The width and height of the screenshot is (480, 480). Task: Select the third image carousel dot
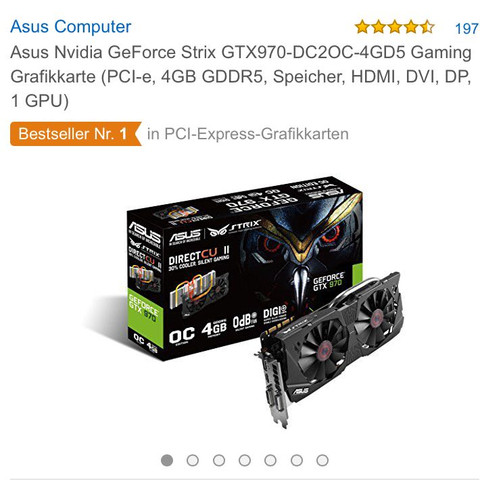[219, 460]
